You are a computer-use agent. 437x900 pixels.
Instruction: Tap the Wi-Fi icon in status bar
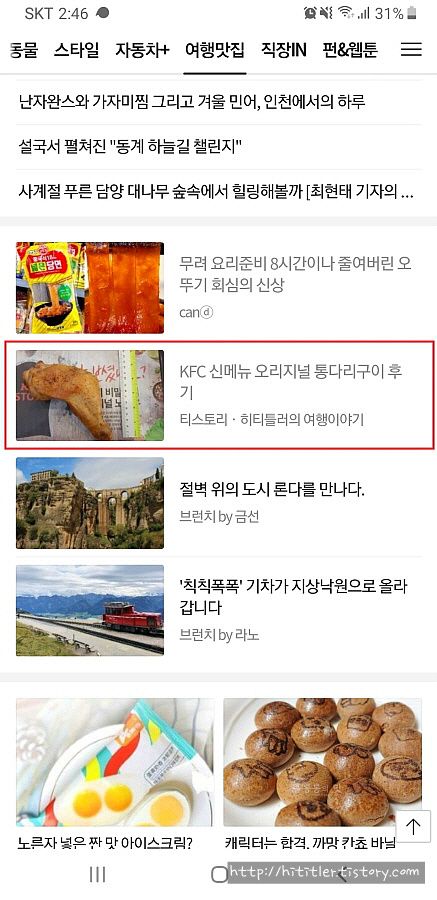click(345, 13)
